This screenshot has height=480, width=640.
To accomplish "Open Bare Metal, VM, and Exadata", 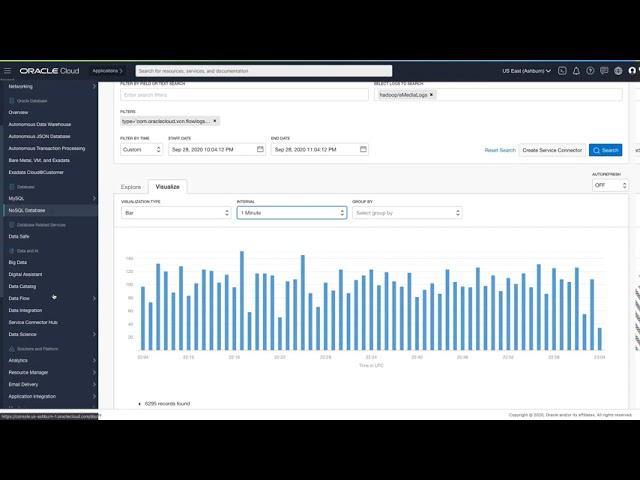I will click(39, 160).
